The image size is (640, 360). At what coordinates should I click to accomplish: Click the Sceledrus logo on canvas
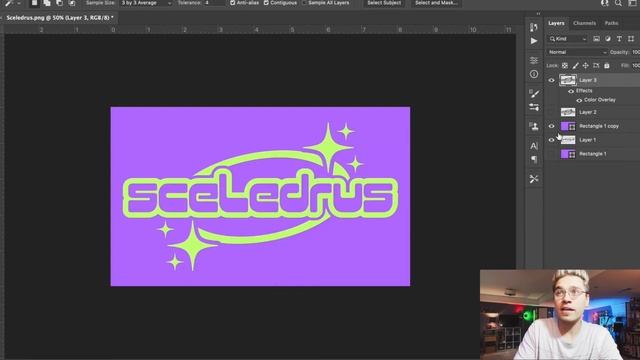pos(260,196)
